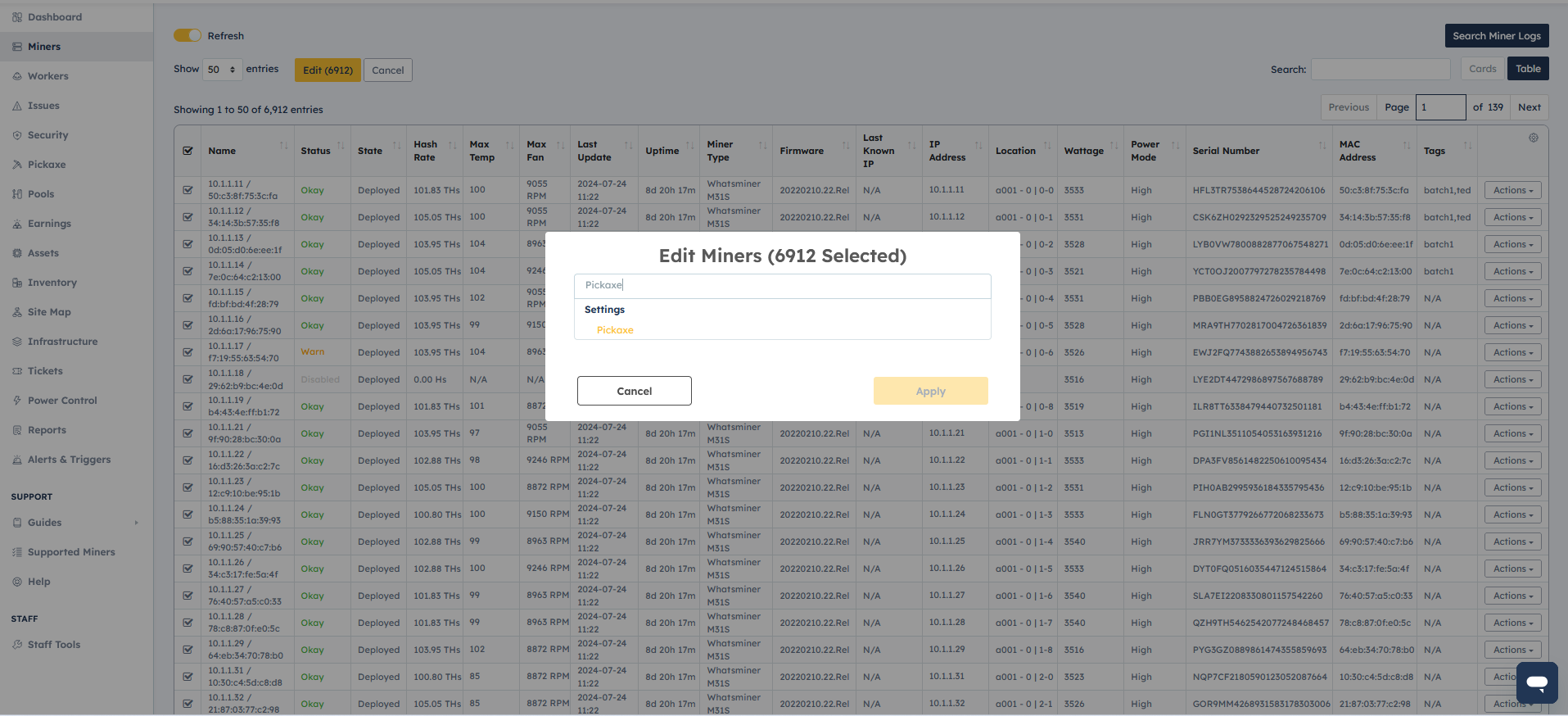Switch to the Cards view tab
1568x716 pixels.
click(1482, 69)
